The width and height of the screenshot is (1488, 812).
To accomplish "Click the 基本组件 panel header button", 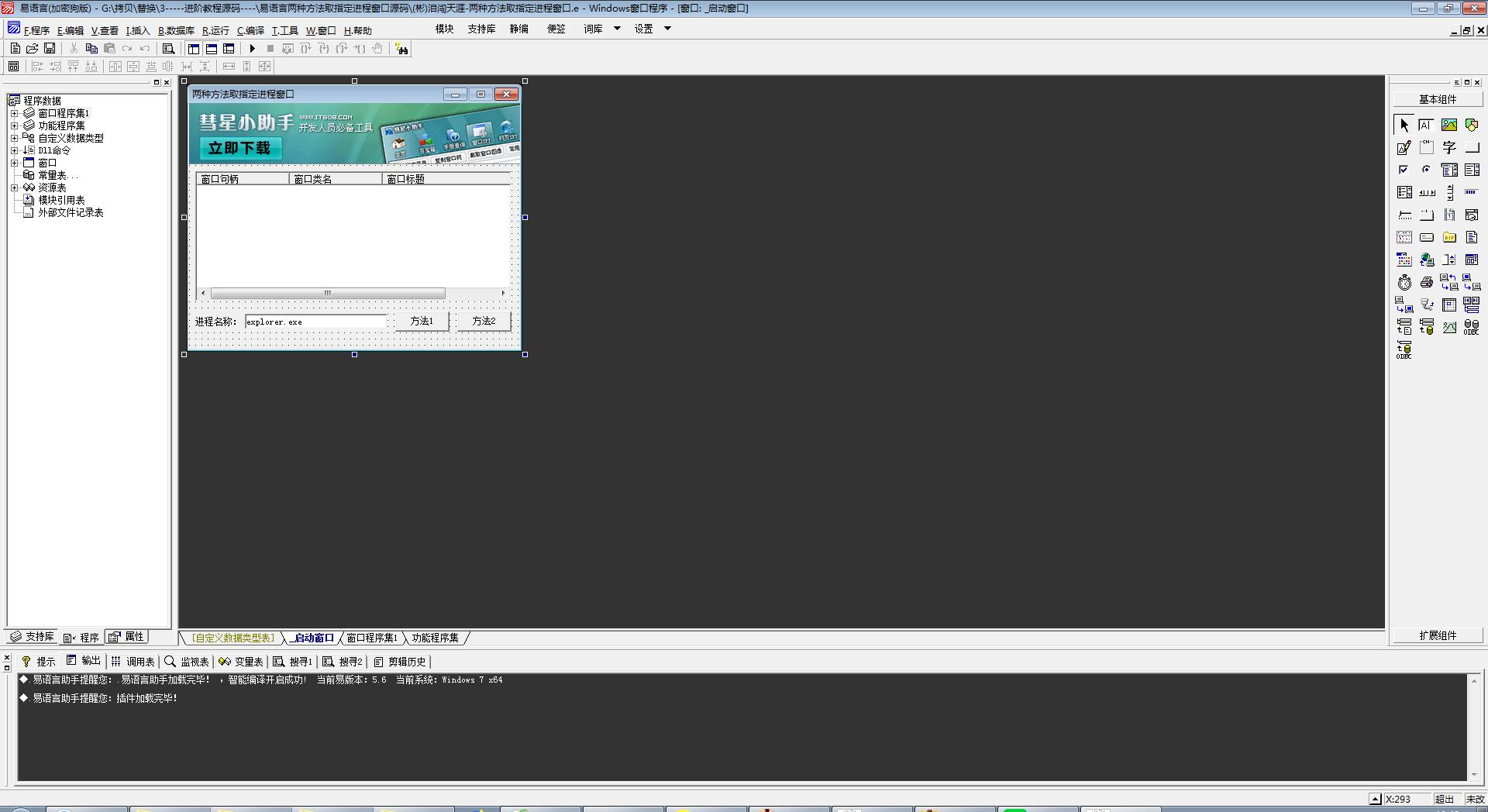I will coord(1438,99).
